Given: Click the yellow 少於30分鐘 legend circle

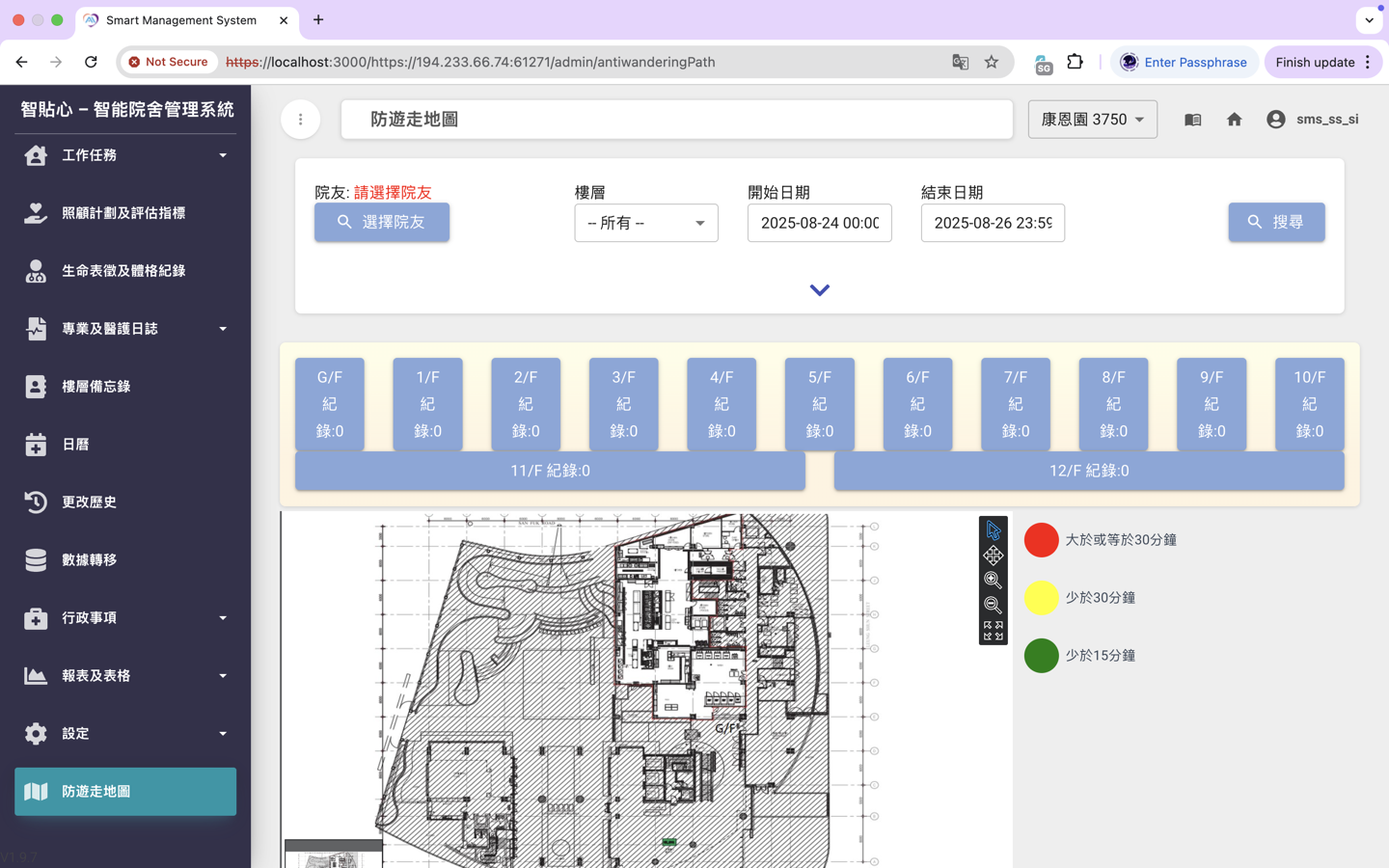Looking at the screenshot, I should pyautogui.click(x=1042, y=598).
